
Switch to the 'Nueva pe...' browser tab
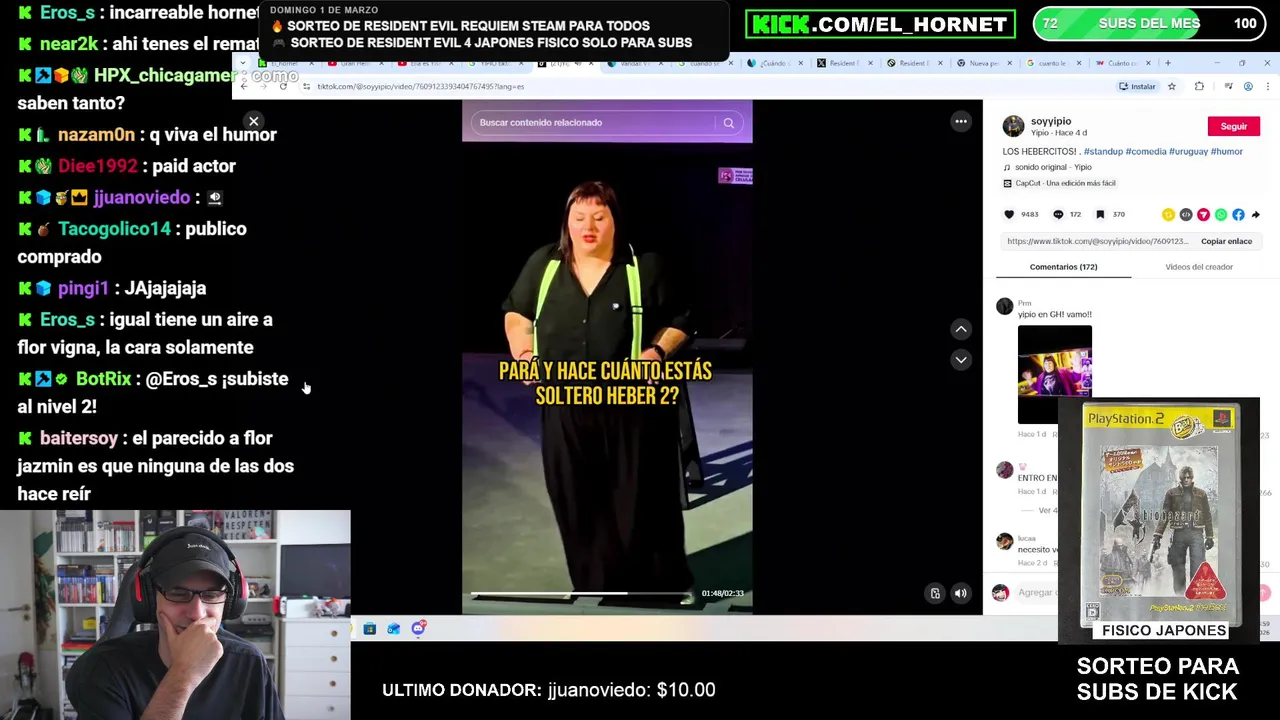(x=982, y=63)
